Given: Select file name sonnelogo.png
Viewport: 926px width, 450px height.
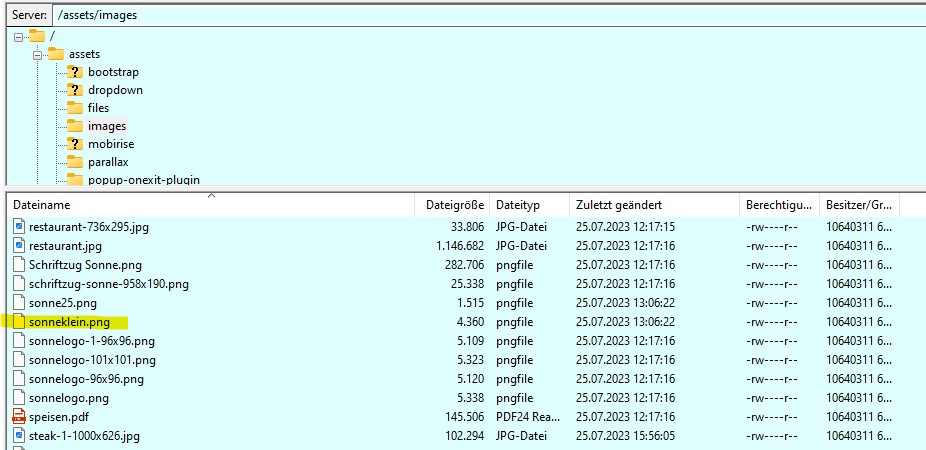Looking at the screenshot, I should point(69,398).
